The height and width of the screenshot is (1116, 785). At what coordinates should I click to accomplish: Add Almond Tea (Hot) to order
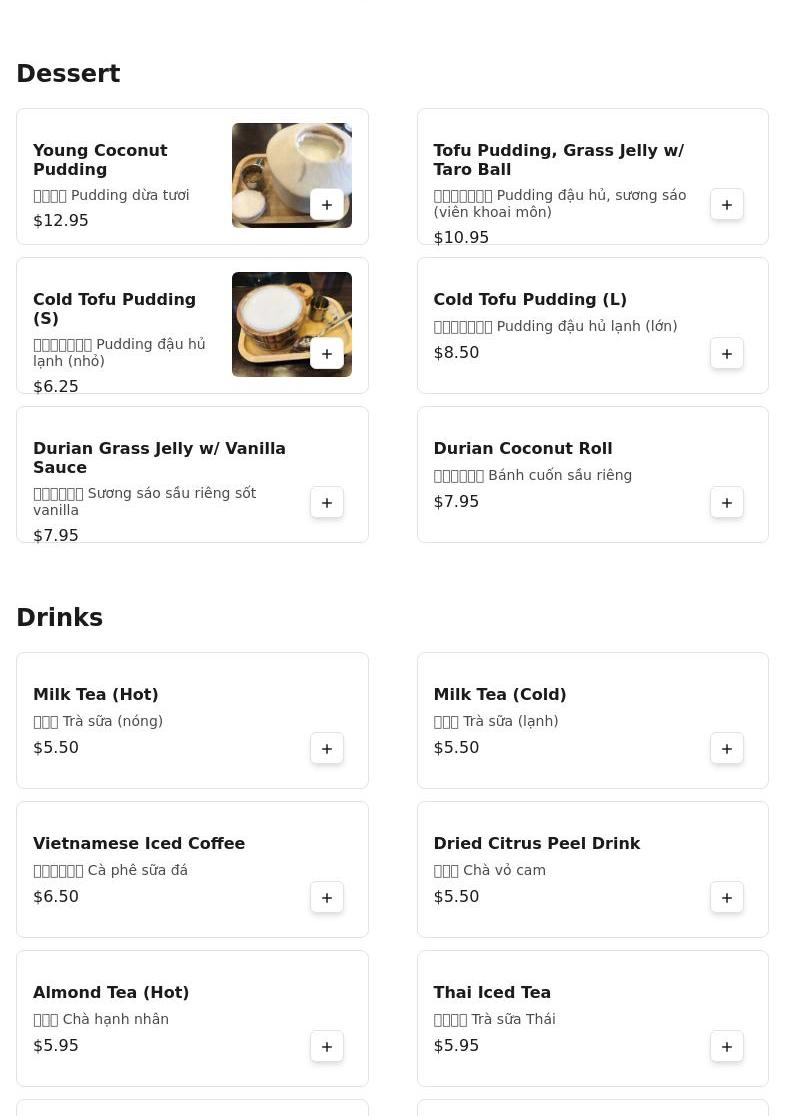[x=327, y=1046]
